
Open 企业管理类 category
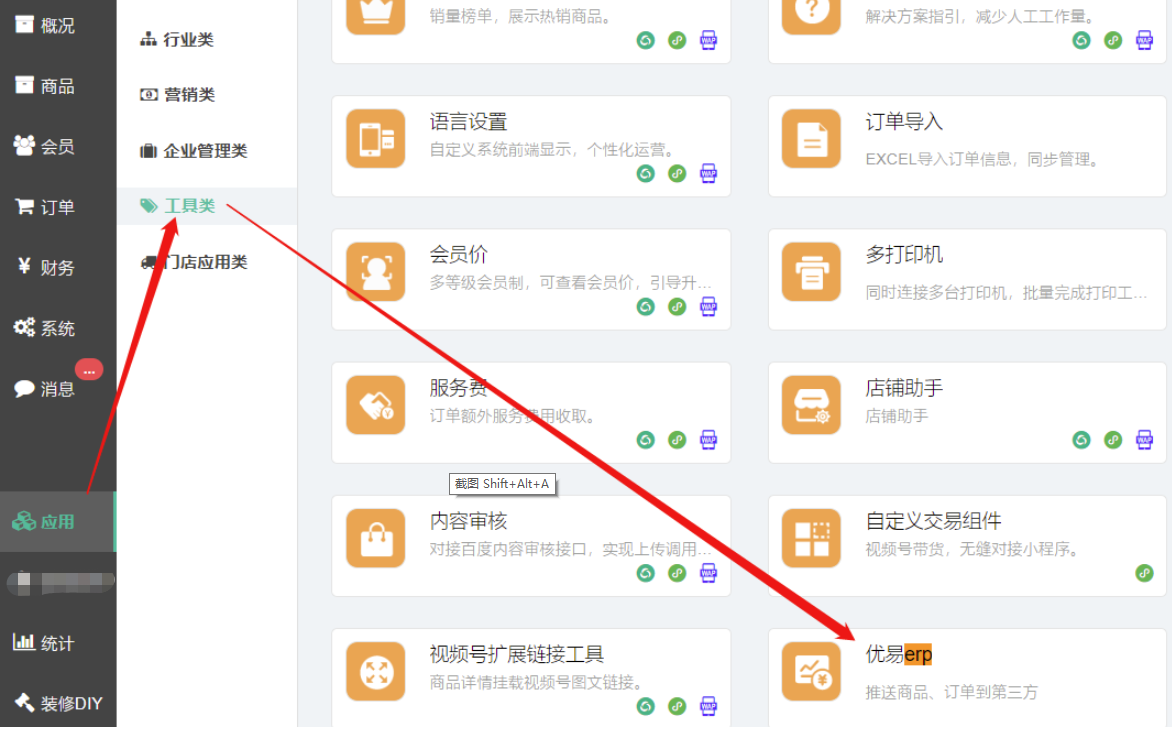point(204,151)
